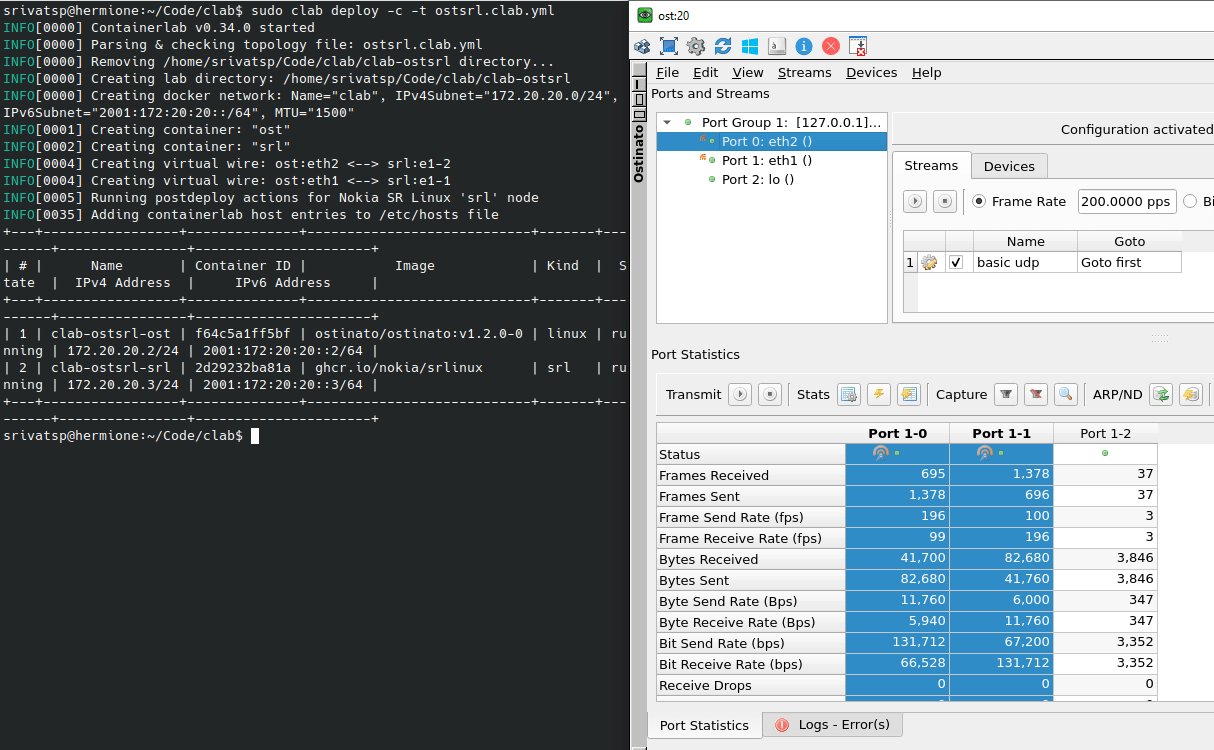
Task: Open the Streams menu
Action: pyautogui.click(x=804, y=72)
